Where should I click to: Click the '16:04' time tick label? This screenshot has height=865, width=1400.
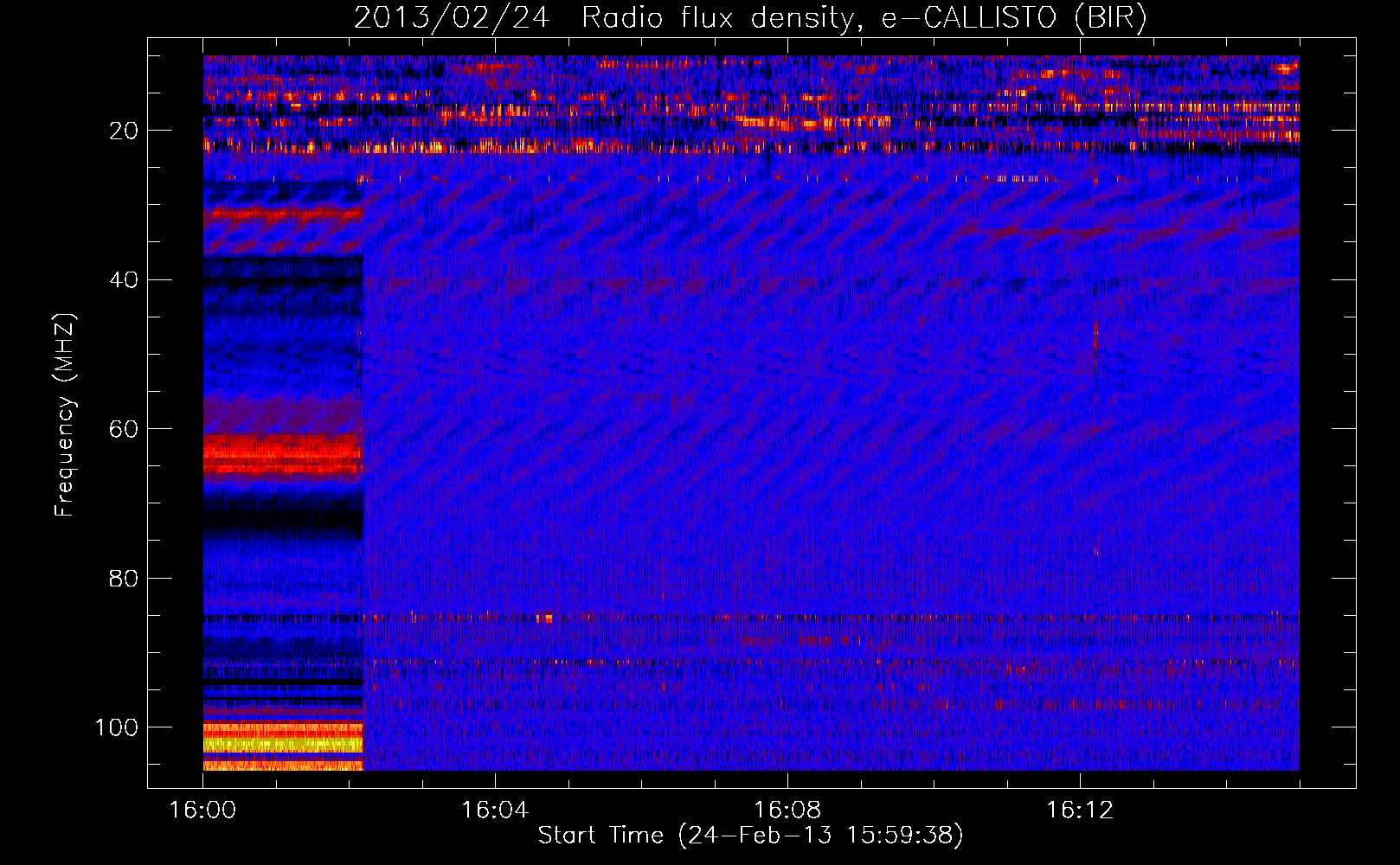[495, 811]
